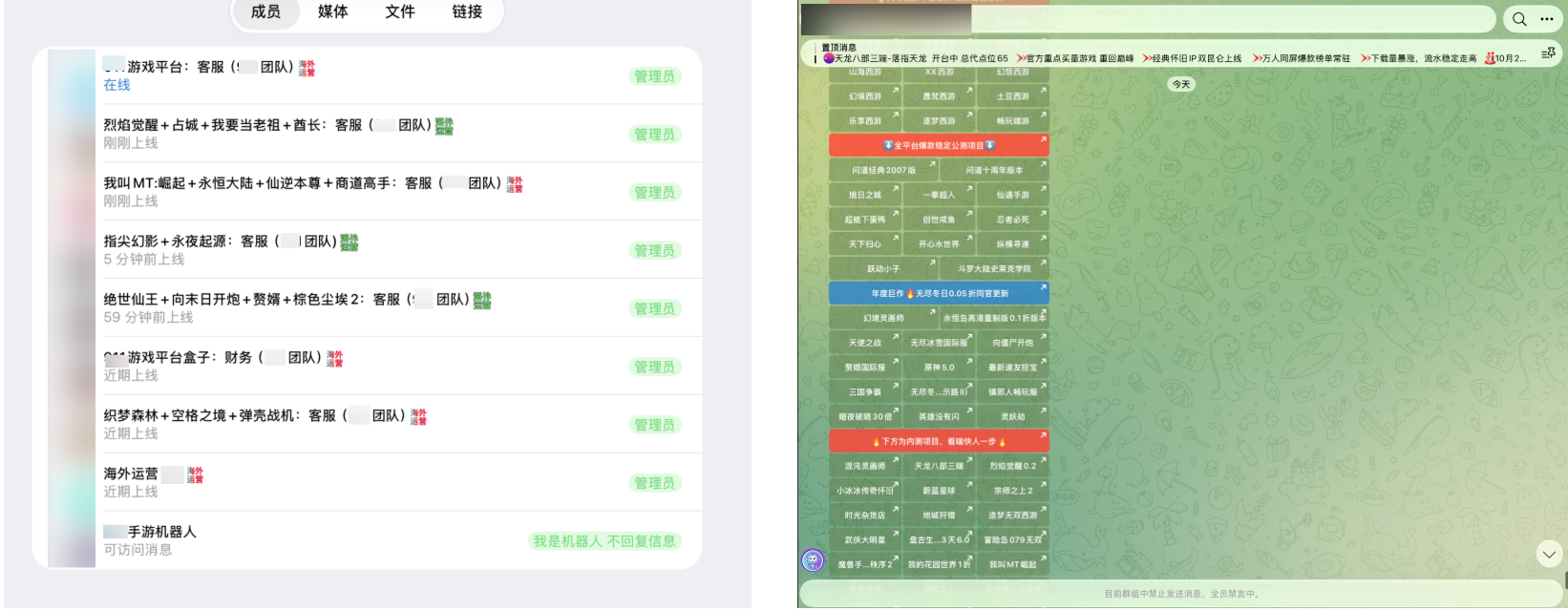
Task: Open the 我叫MT崛起 inline button
Action: [1012, 564]
